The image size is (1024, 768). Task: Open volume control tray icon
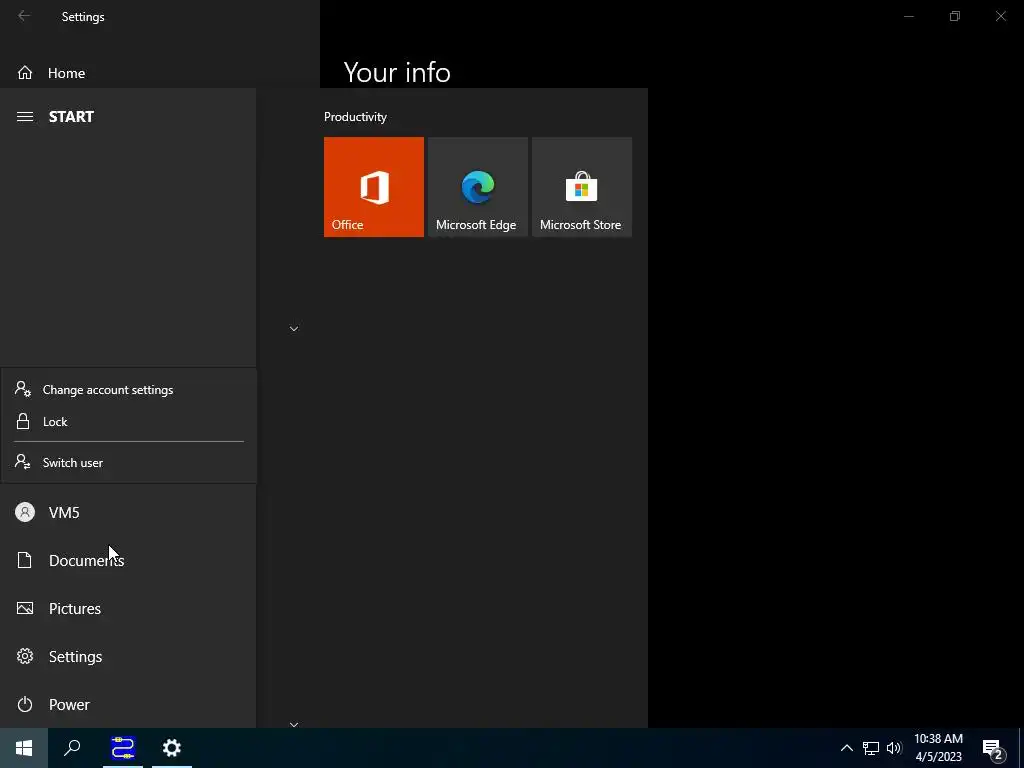coord(894,748)
